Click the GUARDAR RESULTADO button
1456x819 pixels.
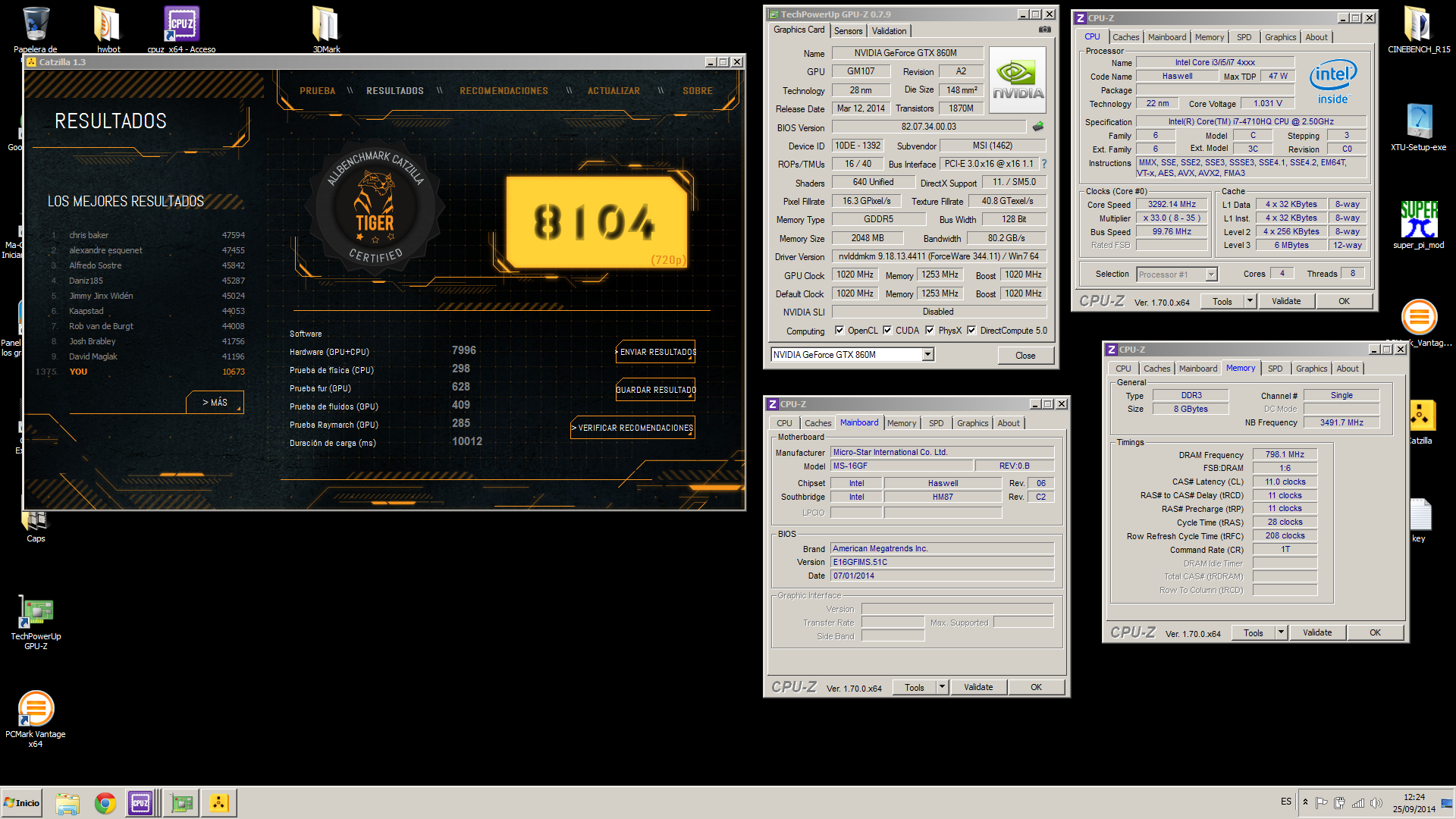[656, 390]
